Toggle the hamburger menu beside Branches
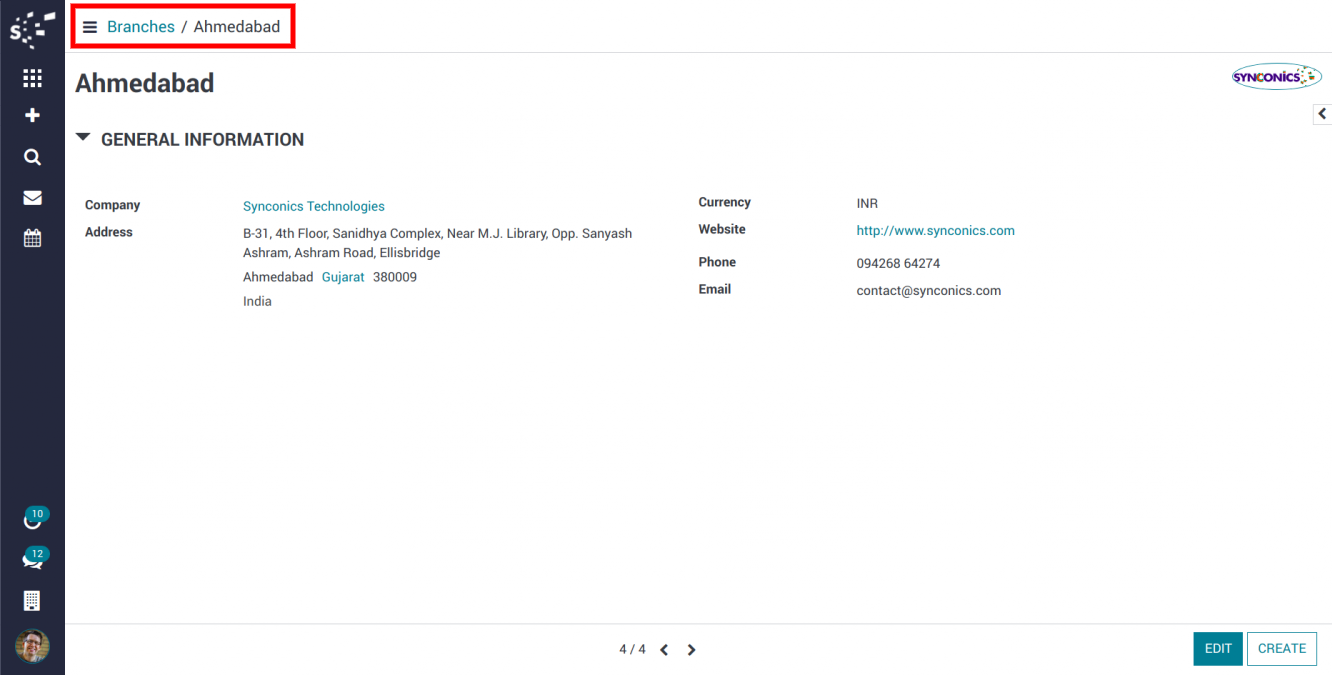 tap(90, 27)
